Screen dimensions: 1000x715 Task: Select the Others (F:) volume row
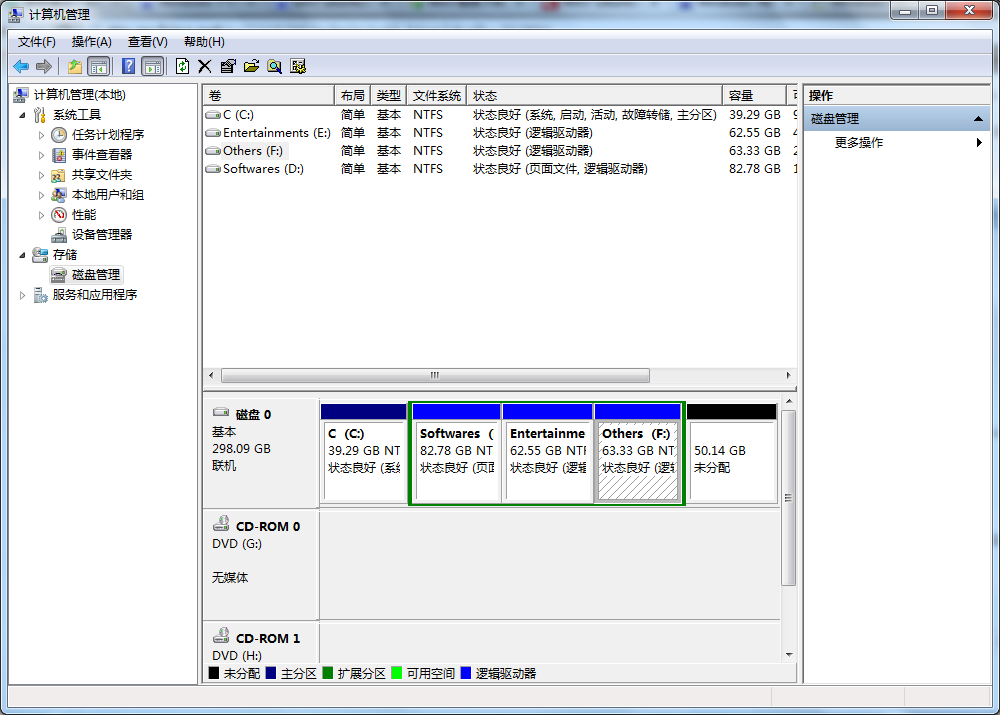pyautogui.click(x=500, y=151)
